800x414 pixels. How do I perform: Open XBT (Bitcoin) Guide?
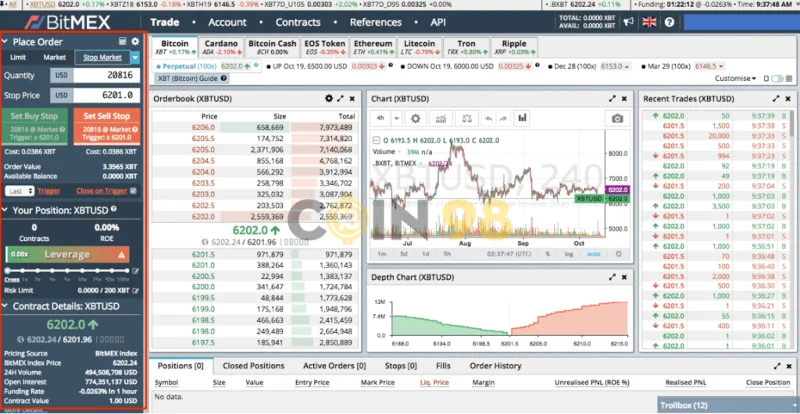[x=192, y=79]
